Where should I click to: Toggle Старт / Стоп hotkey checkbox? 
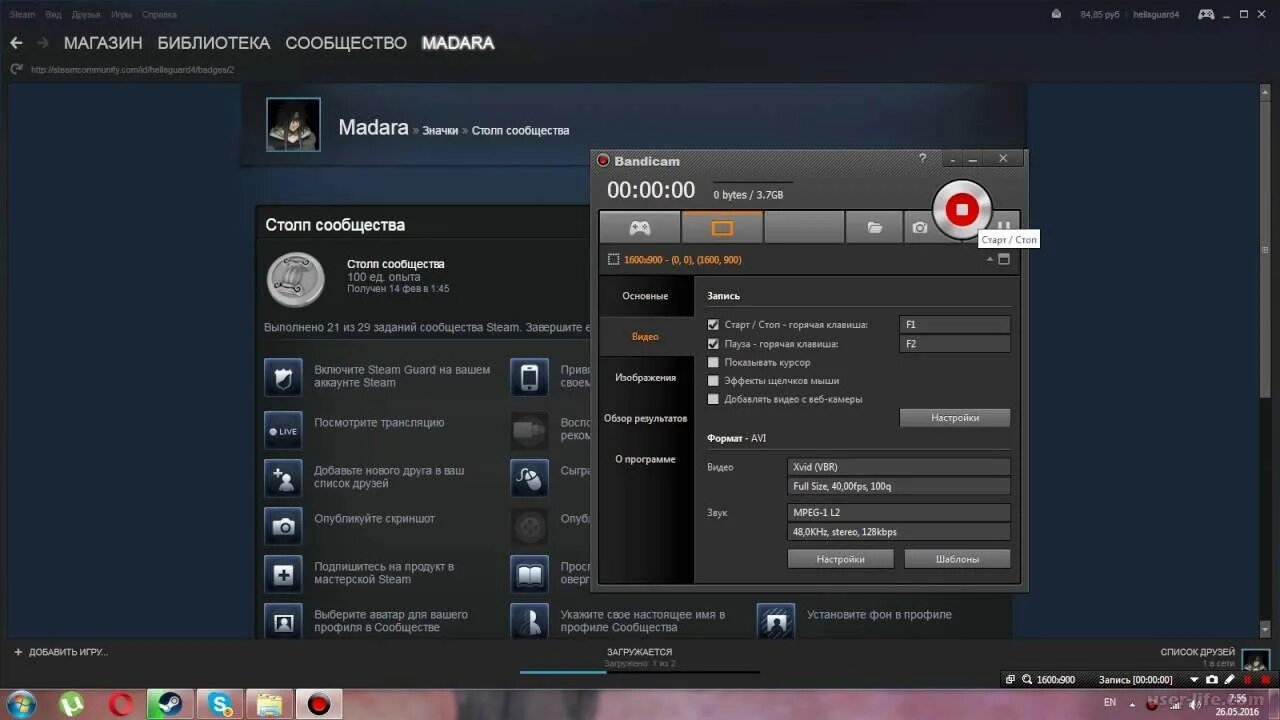tap(713, 325)
